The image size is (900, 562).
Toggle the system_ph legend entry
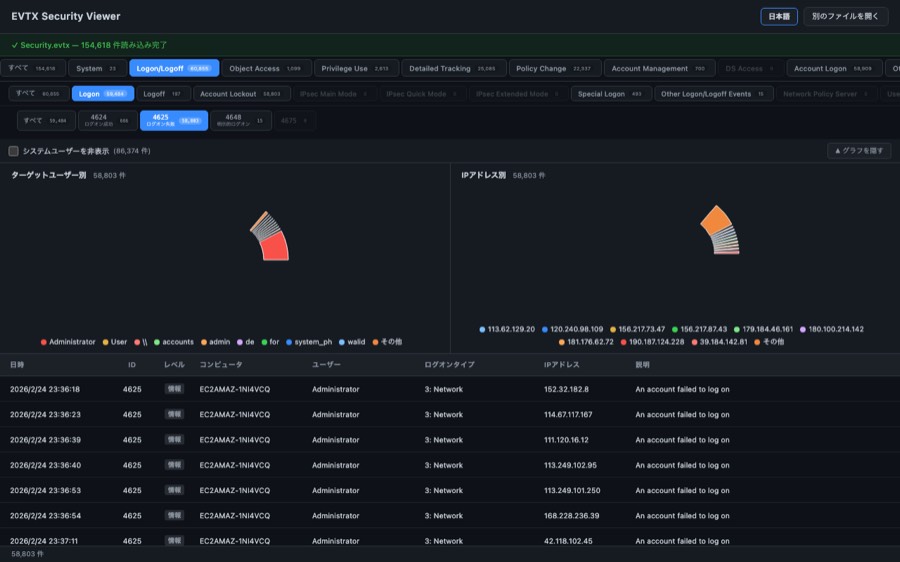[x=309, y=342]
